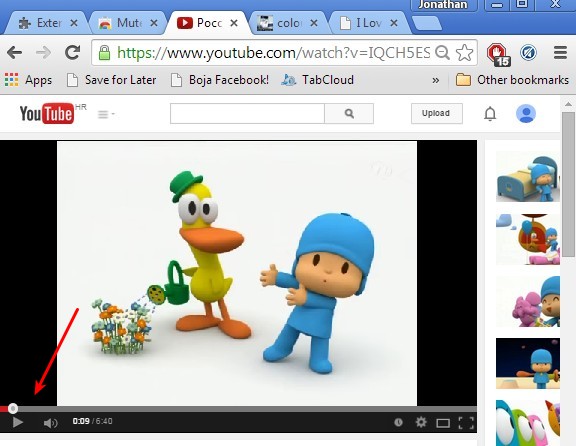The image size is (576, 446).
Task: Open the player settings gear
Action: pos(421,422)
